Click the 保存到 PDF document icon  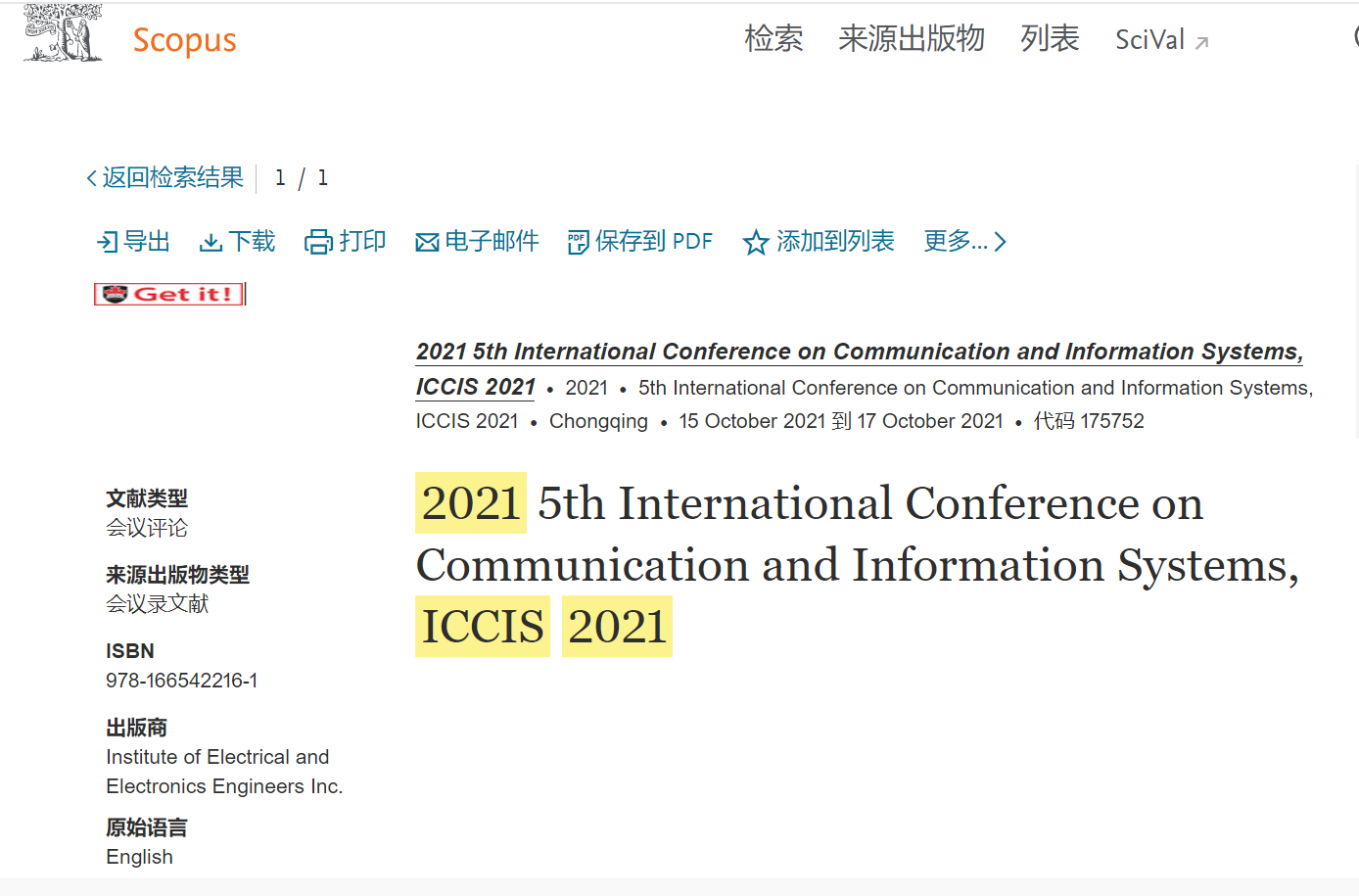click(578, 242)
